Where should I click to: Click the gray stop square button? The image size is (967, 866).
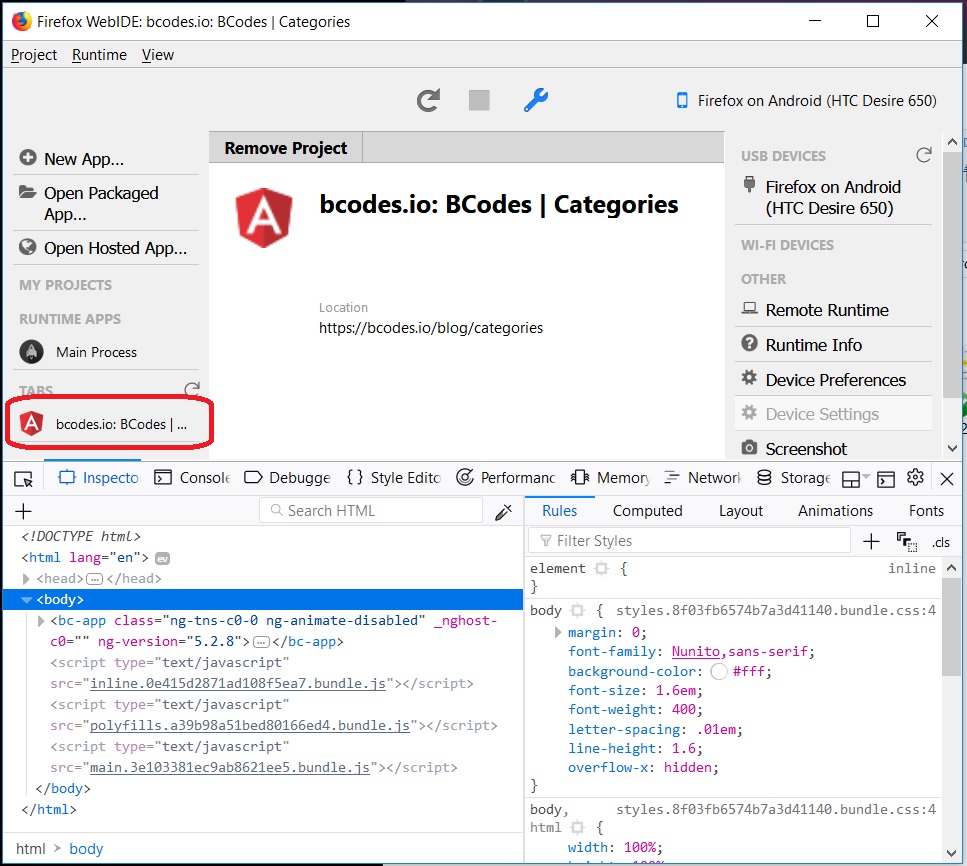(479, 100)
